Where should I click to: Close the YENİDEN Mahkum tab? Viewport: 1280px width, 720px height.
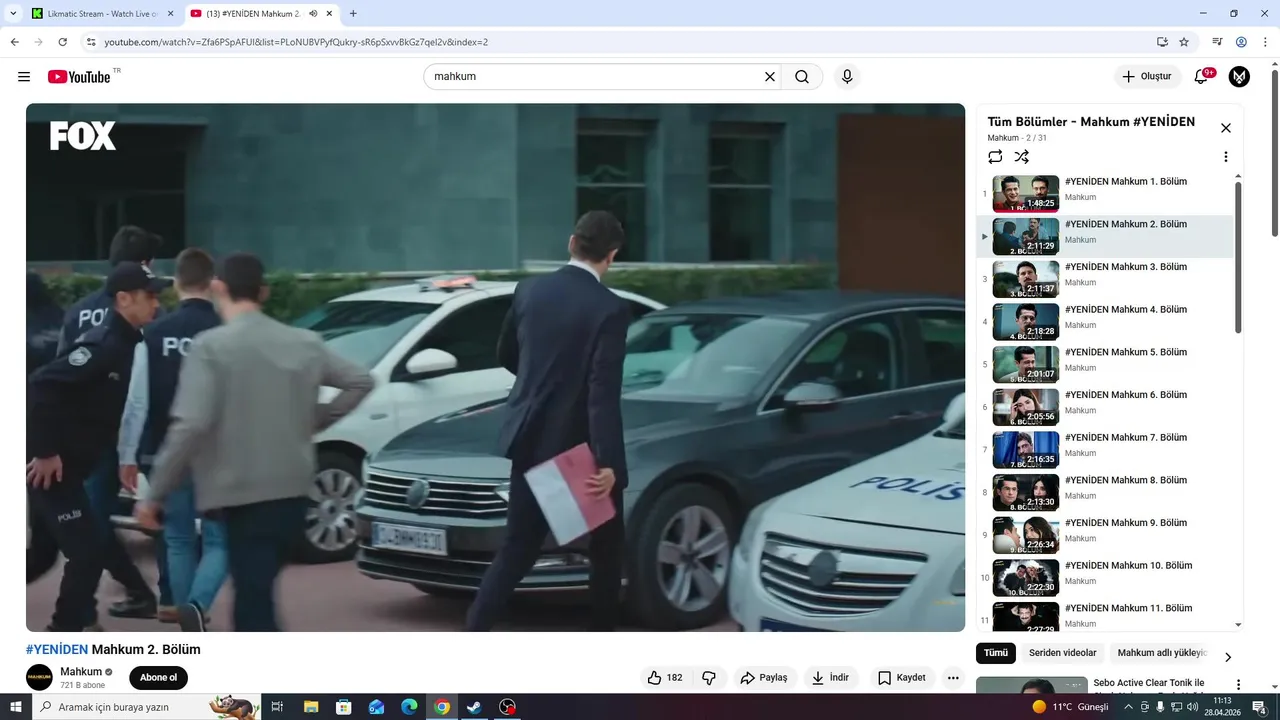click(329, 14)
